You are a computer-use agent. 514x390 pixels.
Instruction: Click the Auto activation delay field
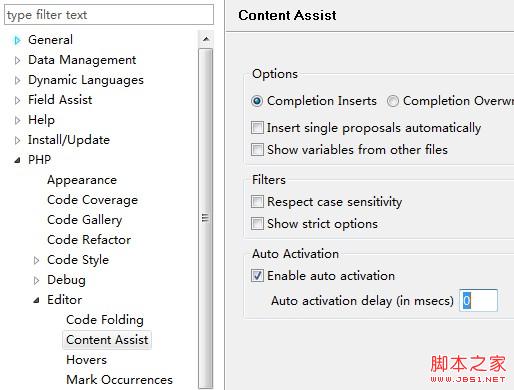[478, 300]
